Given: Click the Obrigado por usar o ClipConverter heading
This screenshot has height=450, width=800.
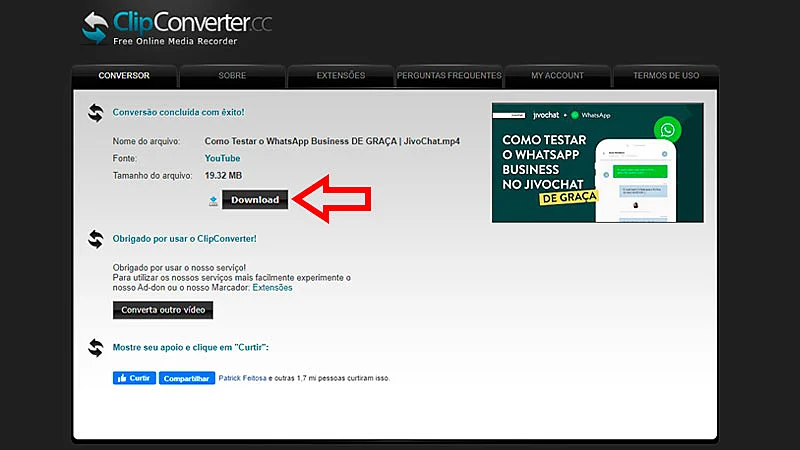Looking at the screenshot, I should coord(185,239).
